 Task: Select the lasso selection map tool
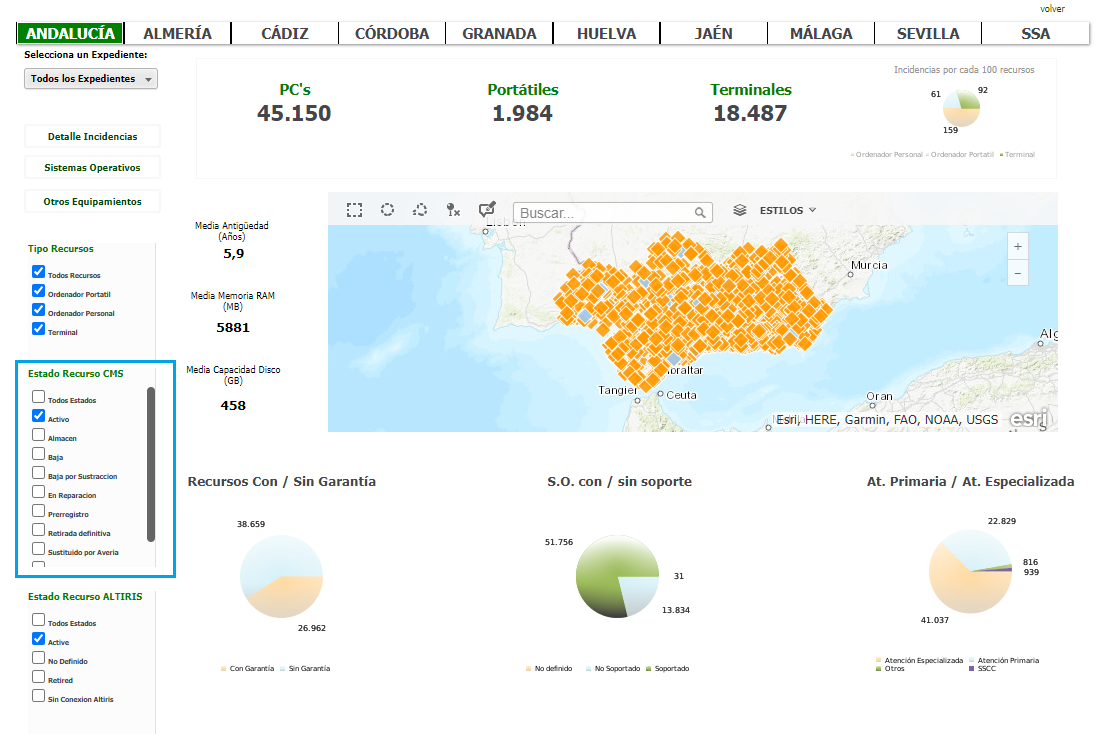point(420,209)
